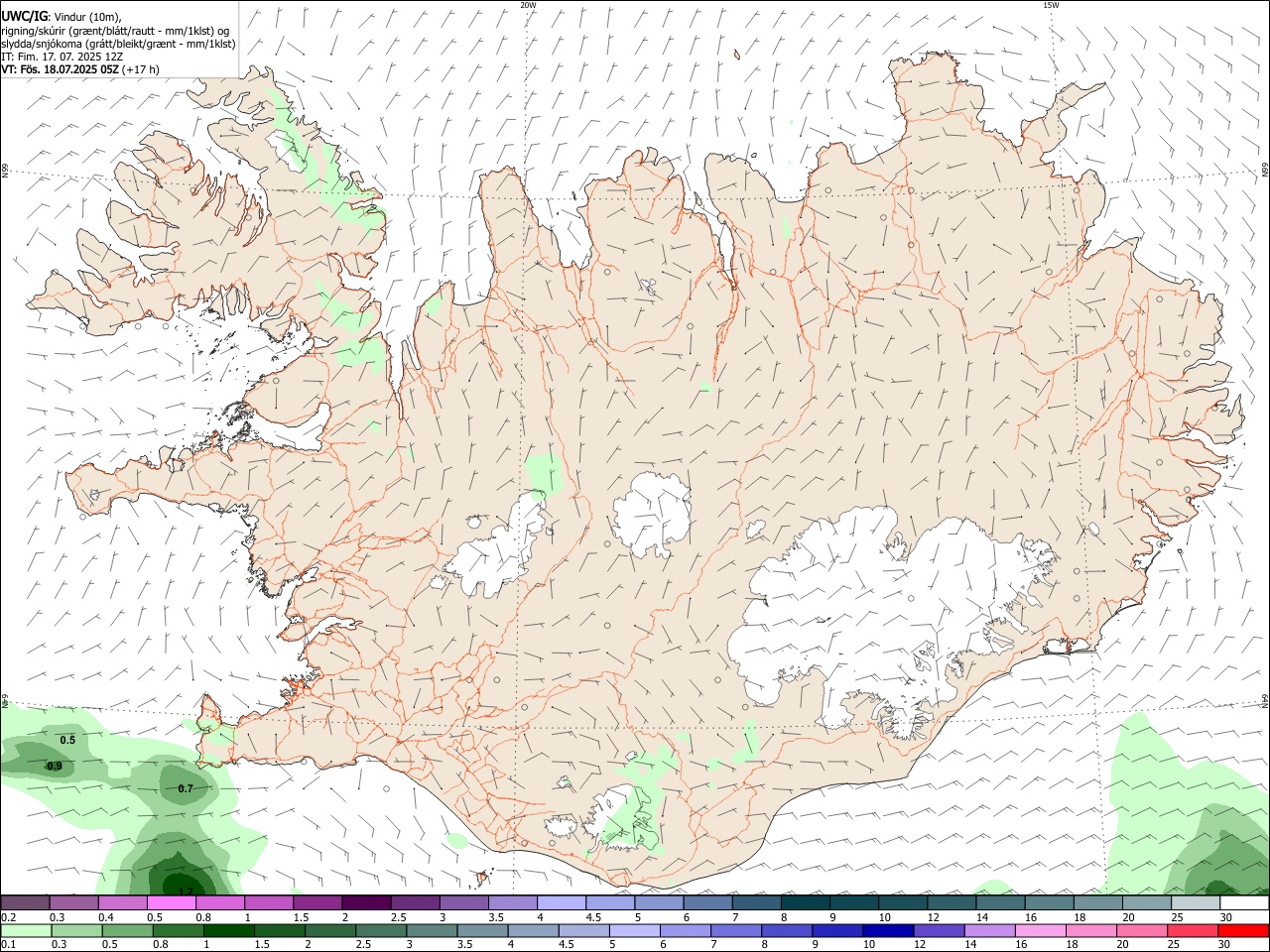Click the 'IT: Fim. 17. 07. 2025 12Z' line
The image size is (1270, 952).
tap(62, 57)
